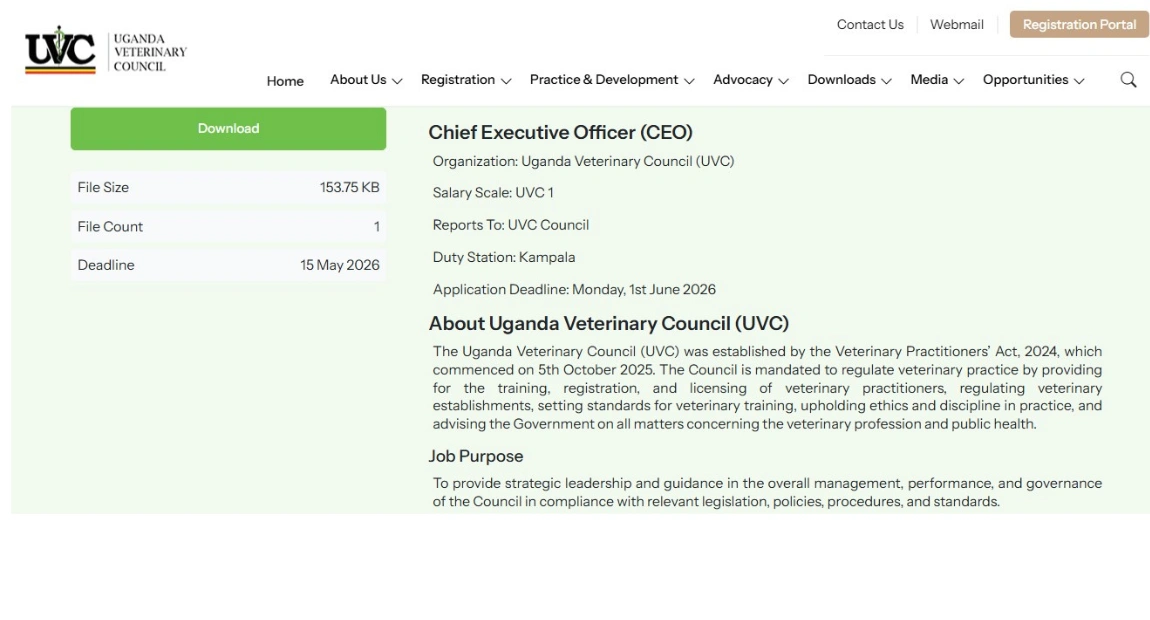
Task: Click the Job Purpose heading
Action: [476, 456]
